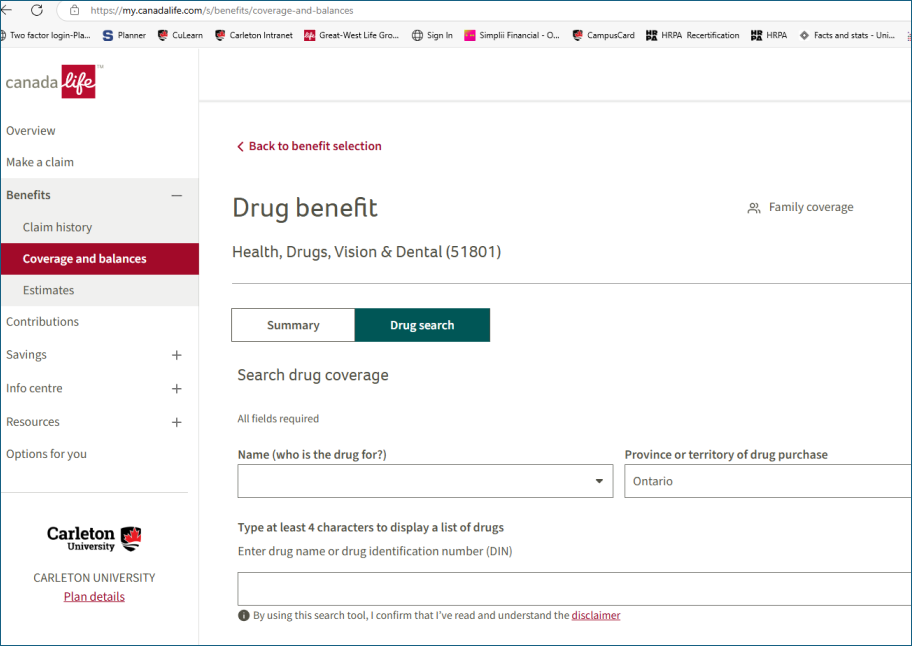The width and height of the screenshot is (912, 646).
Task: Select the Drug search tab
Action: 422,325
